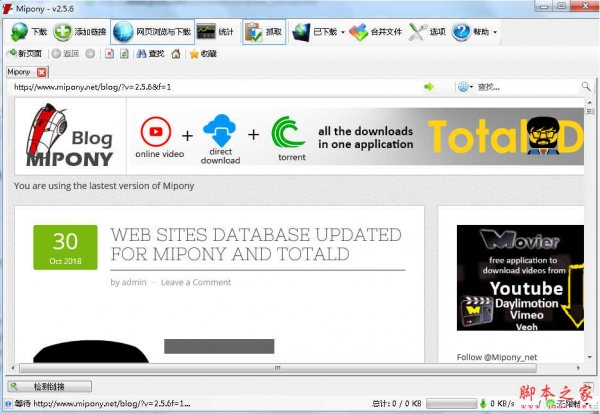
Task: Click the vertical scrollbar down arrow
Action: (x=590, y=357)
